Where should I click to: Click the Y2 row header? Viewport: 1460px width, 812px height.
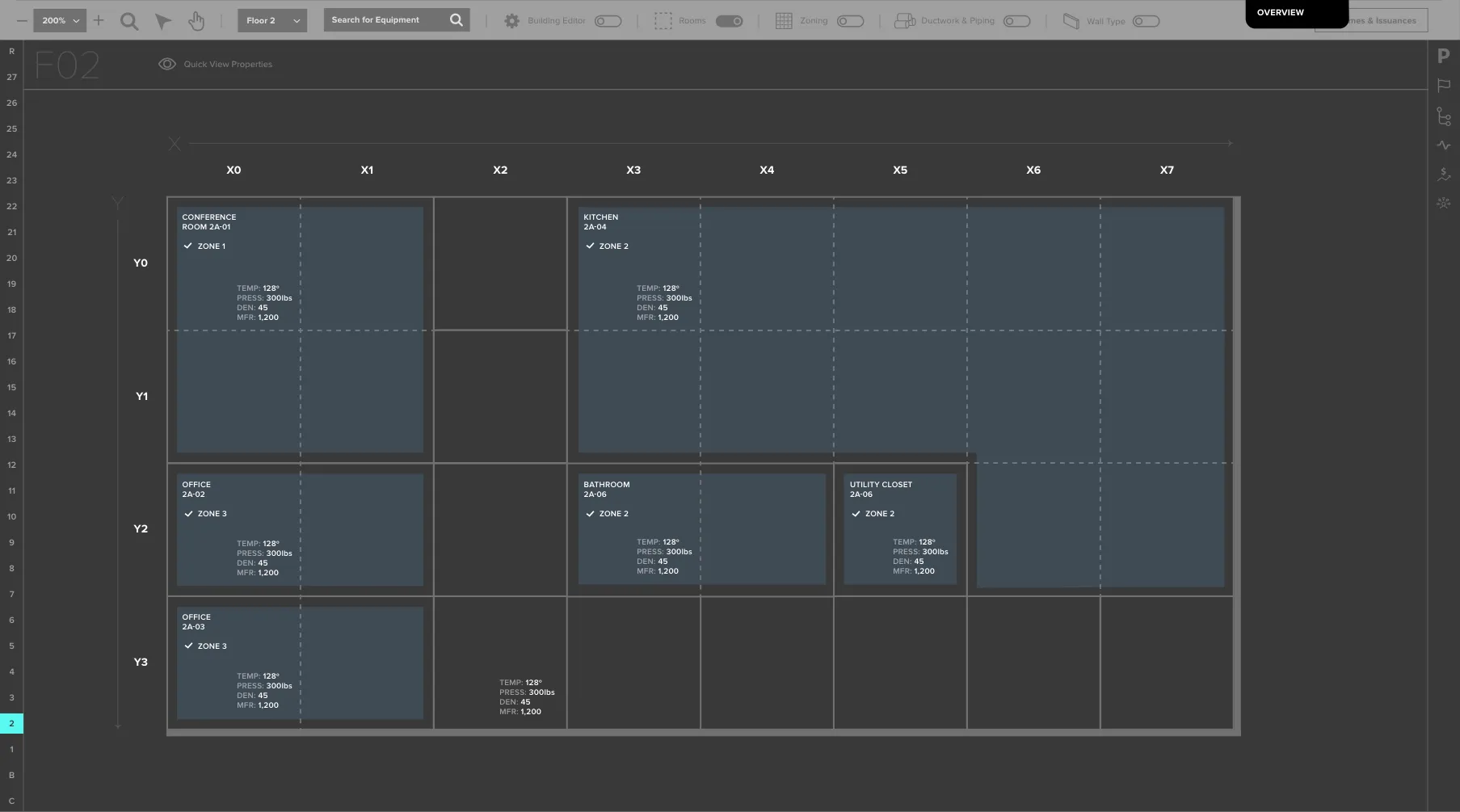(x=141, y=528)
